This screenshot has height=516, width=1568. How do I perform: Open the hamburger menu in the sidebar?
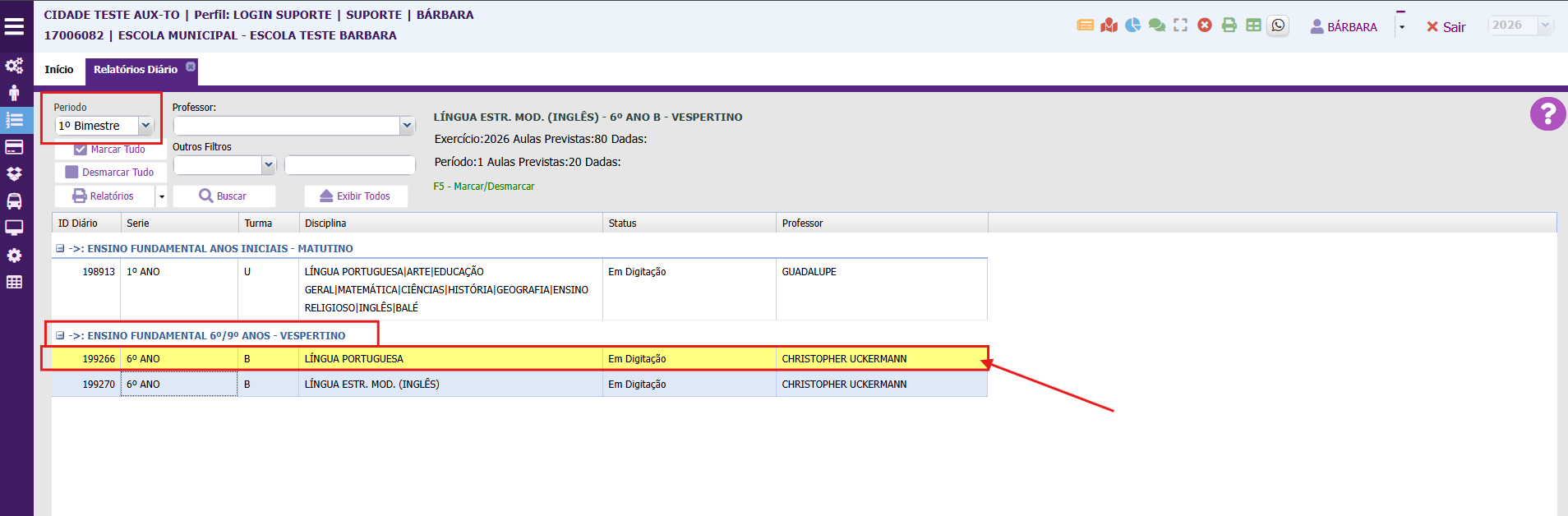(x=14, y=26)
